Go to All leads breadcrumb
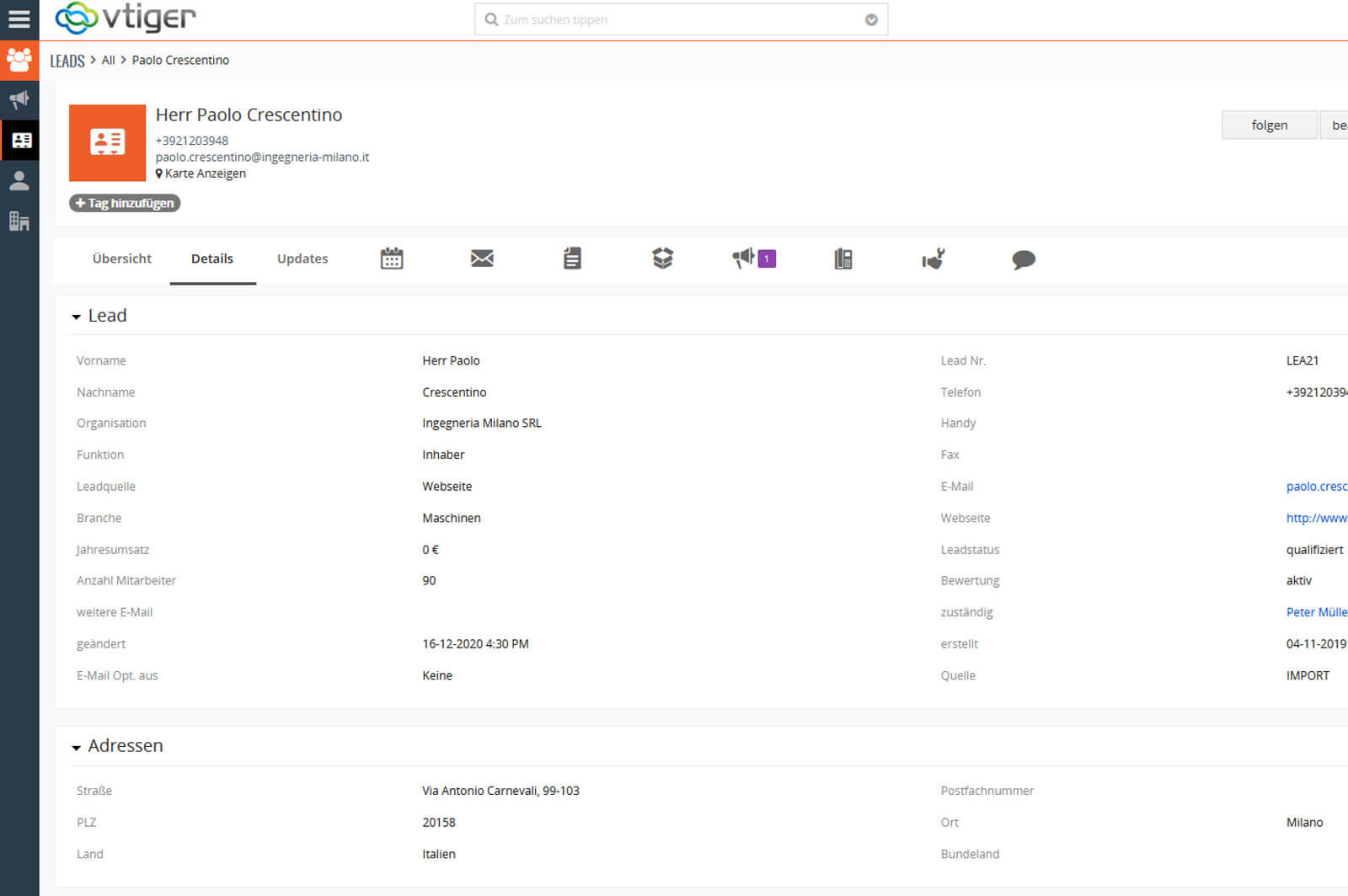This screenshot has width=1348, height=896. [x=108, y=60]
